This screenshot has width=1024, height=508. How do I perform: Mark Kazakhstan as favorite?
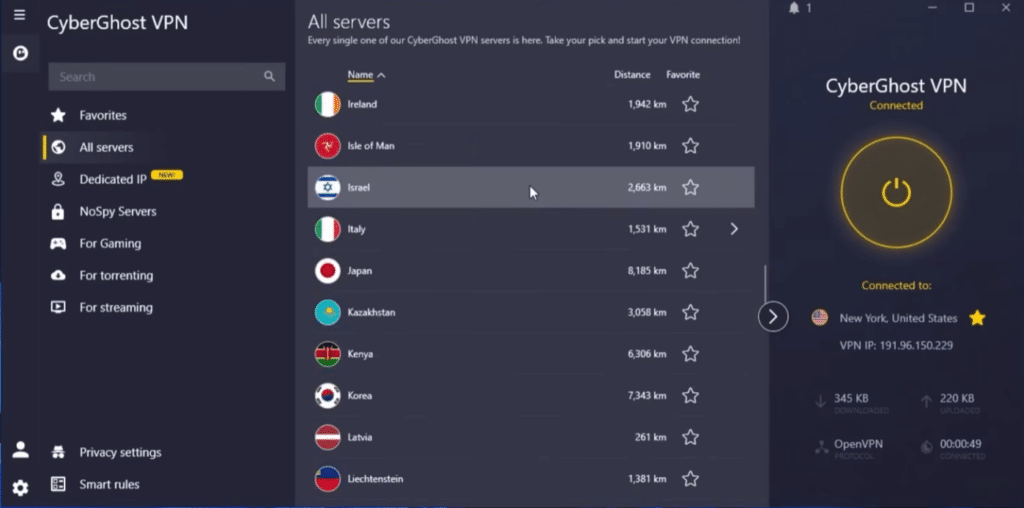[x=690, y=313]
